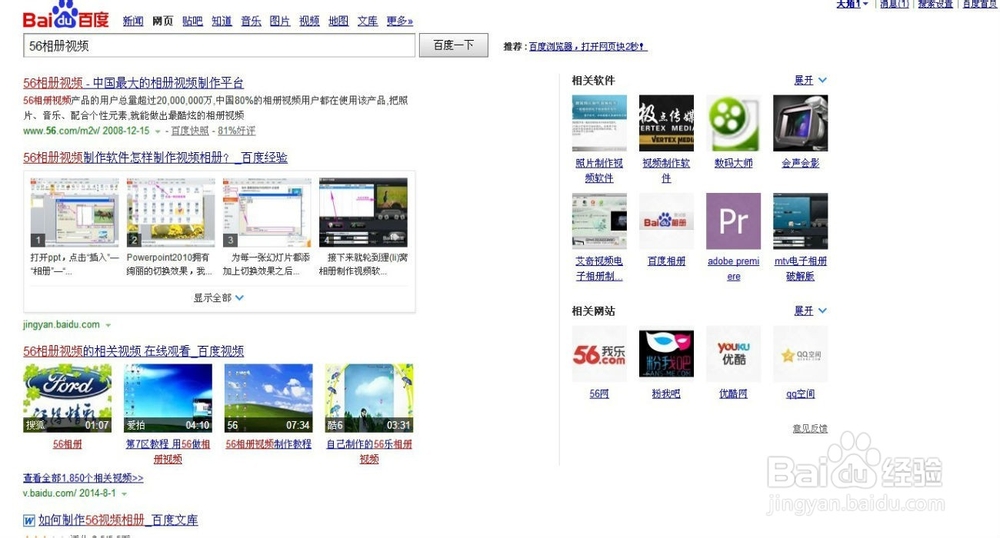
Task: Open the 会声会影 software icon
Action: (800, 123)
